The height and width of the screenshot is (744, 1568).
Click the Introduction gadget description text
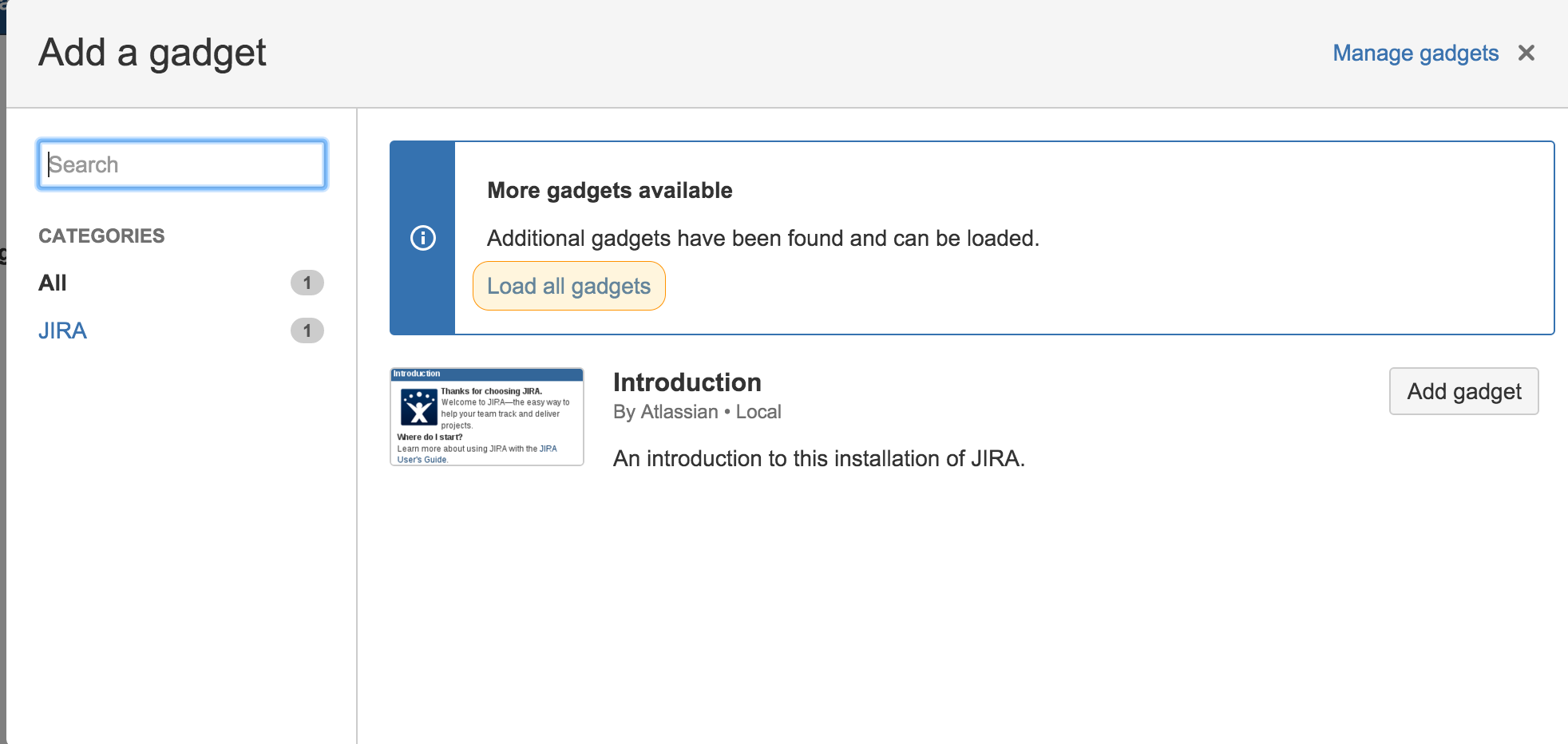818,458
